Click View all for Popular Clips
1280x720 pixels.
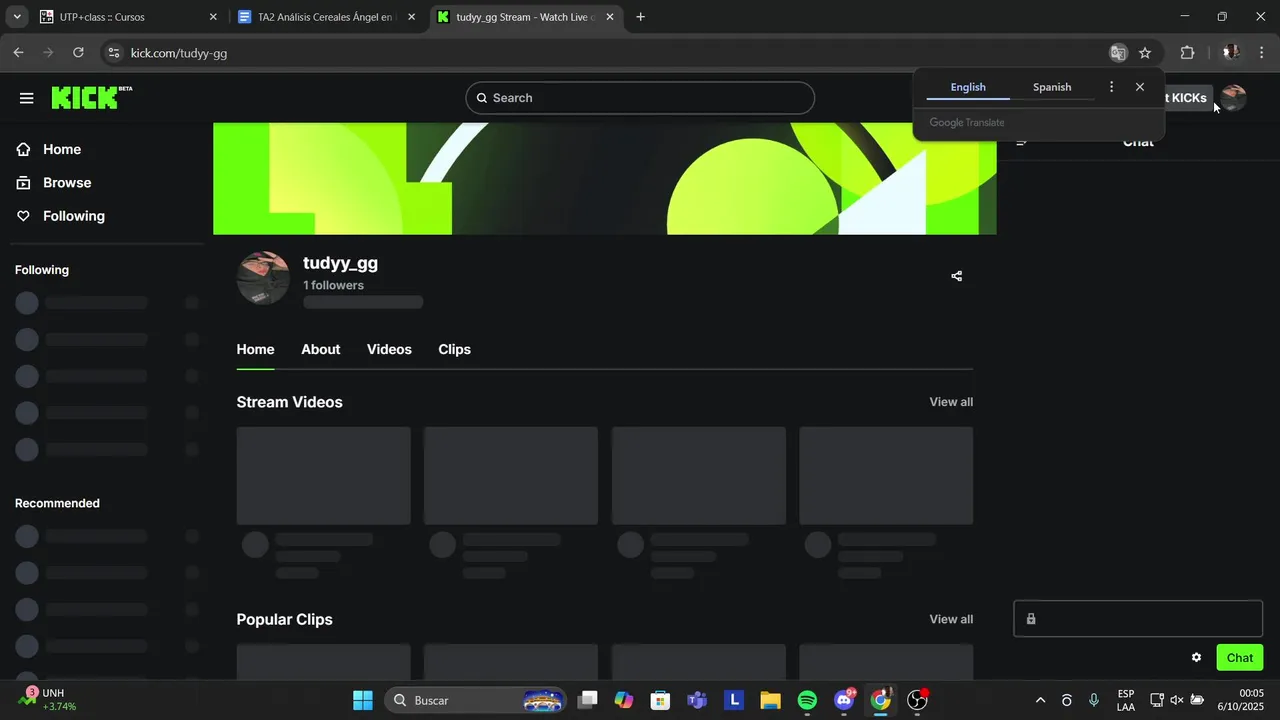coord(951,619)
